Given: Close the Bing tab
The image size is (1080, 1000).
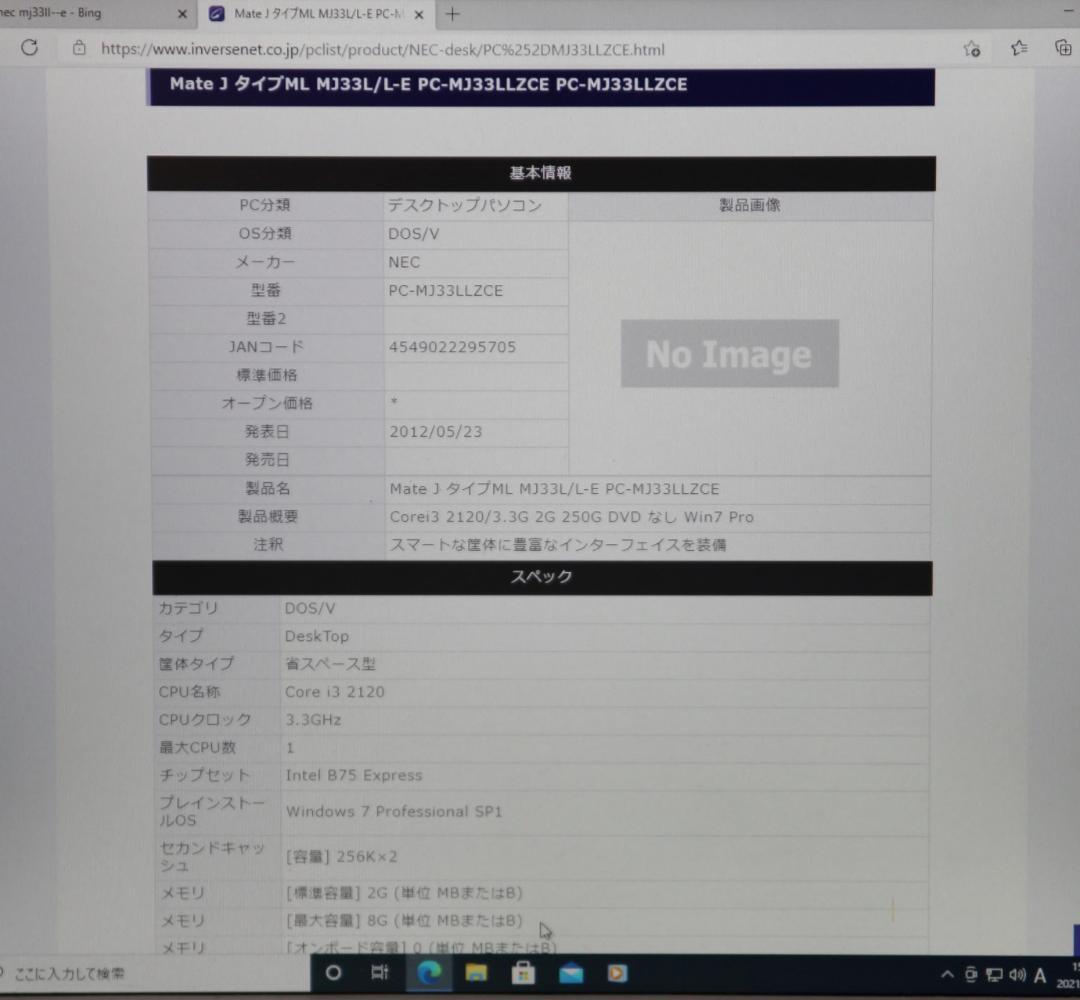Looking at the screenshot, I should click(182, 14).
